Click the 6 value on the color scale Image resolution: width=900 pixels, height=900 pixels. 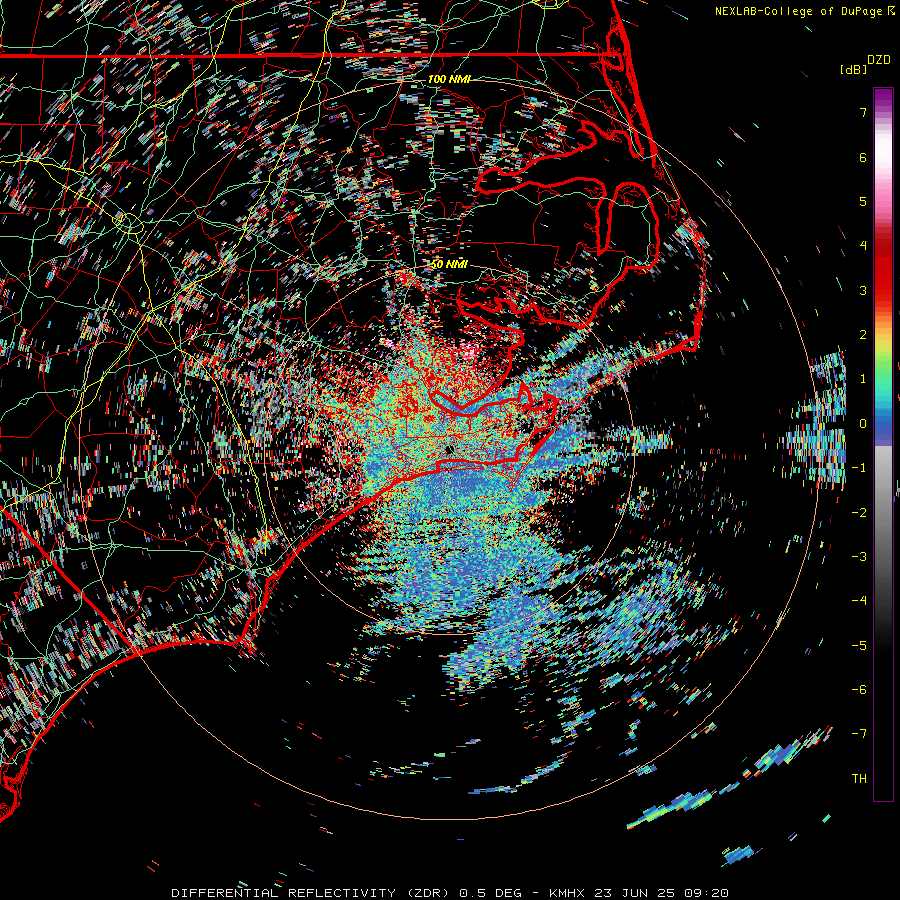[x=863, y=157]
